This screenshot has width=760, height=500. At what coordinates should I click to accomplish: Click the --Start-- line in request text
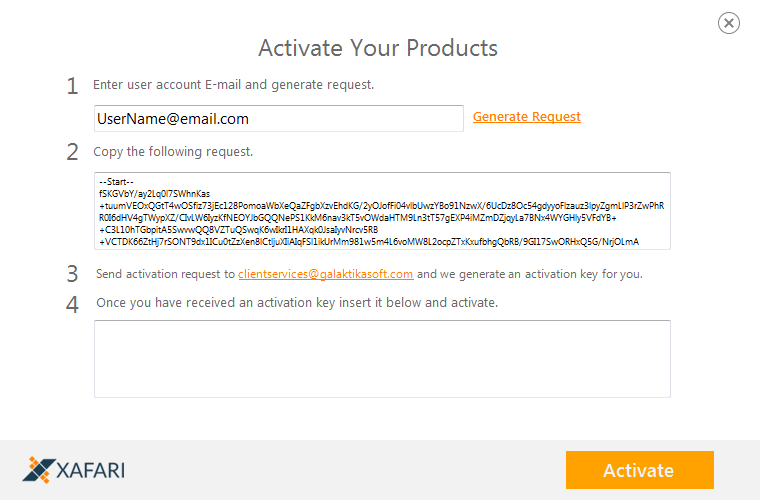tap(116, 182)
